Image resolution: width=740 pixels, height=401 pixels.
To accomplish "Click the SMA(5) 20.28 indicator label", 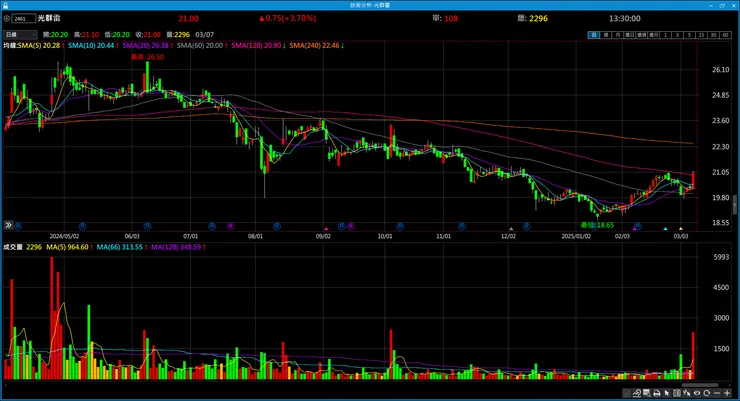I will tap(39, 46).
